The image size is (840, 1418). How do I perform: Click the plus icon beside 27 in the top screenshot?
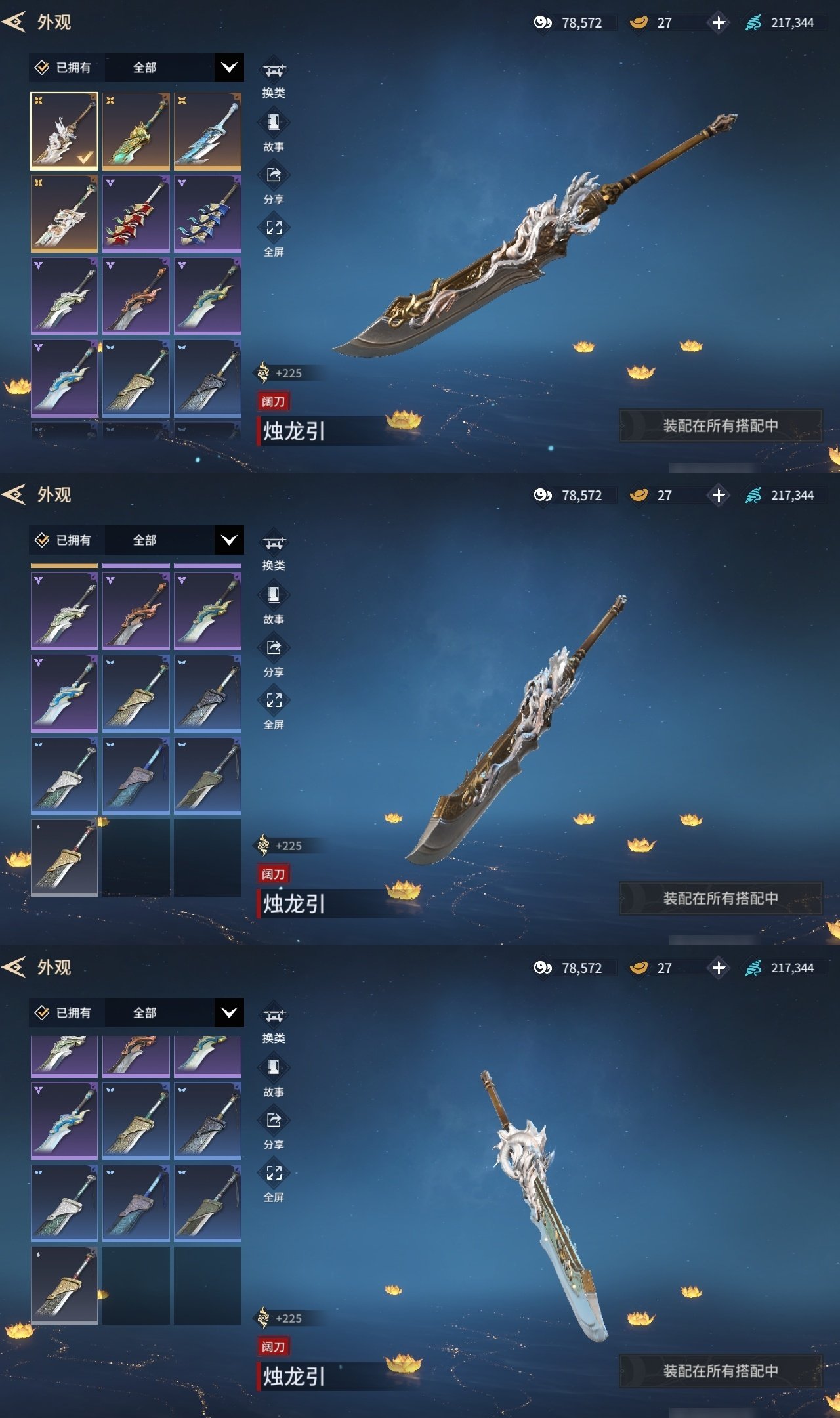click(x=719, y=22)
